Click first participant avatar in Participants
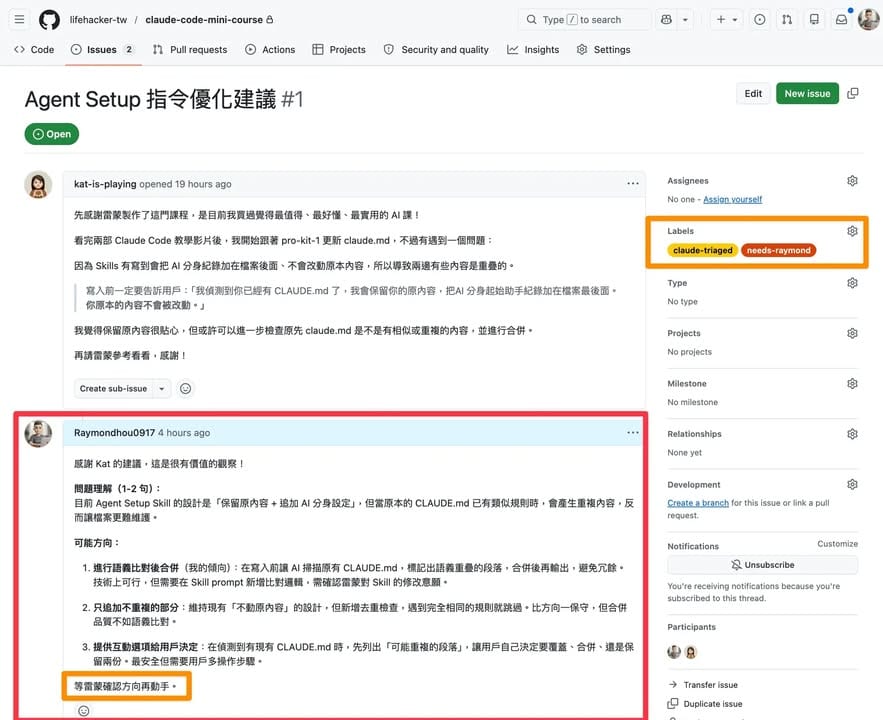This screenshot has height=720, width=883. tap(674, 652)
